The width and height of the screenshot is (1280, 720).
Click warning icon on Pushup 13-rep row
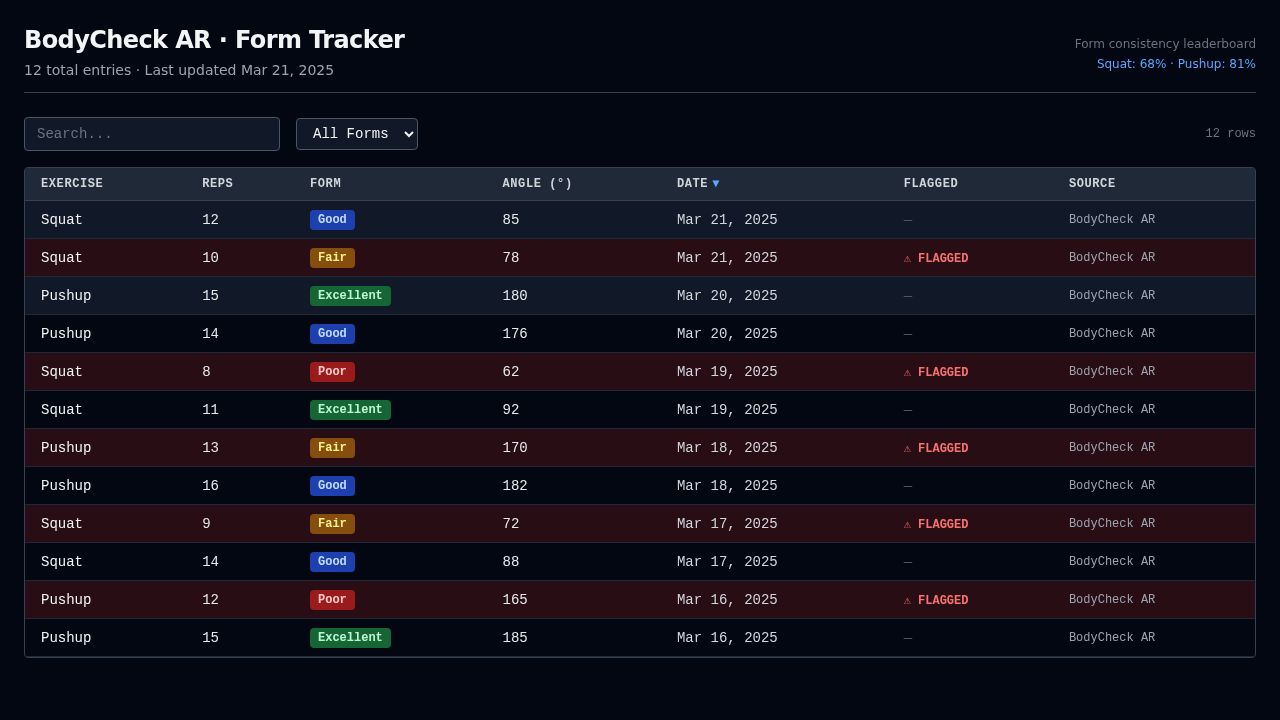908,448
